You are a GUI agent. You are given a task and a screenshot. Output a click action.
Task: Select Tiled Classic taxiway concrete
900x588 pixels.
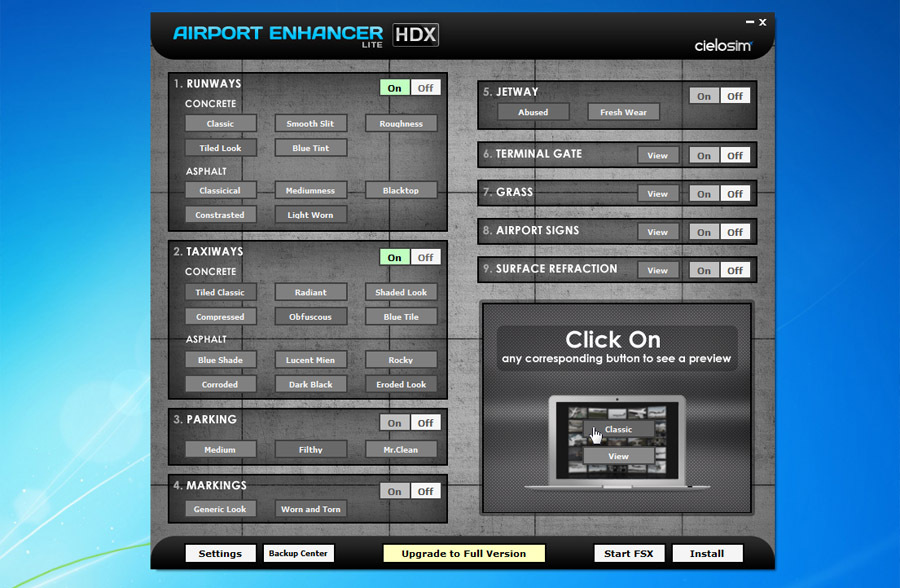220,292
